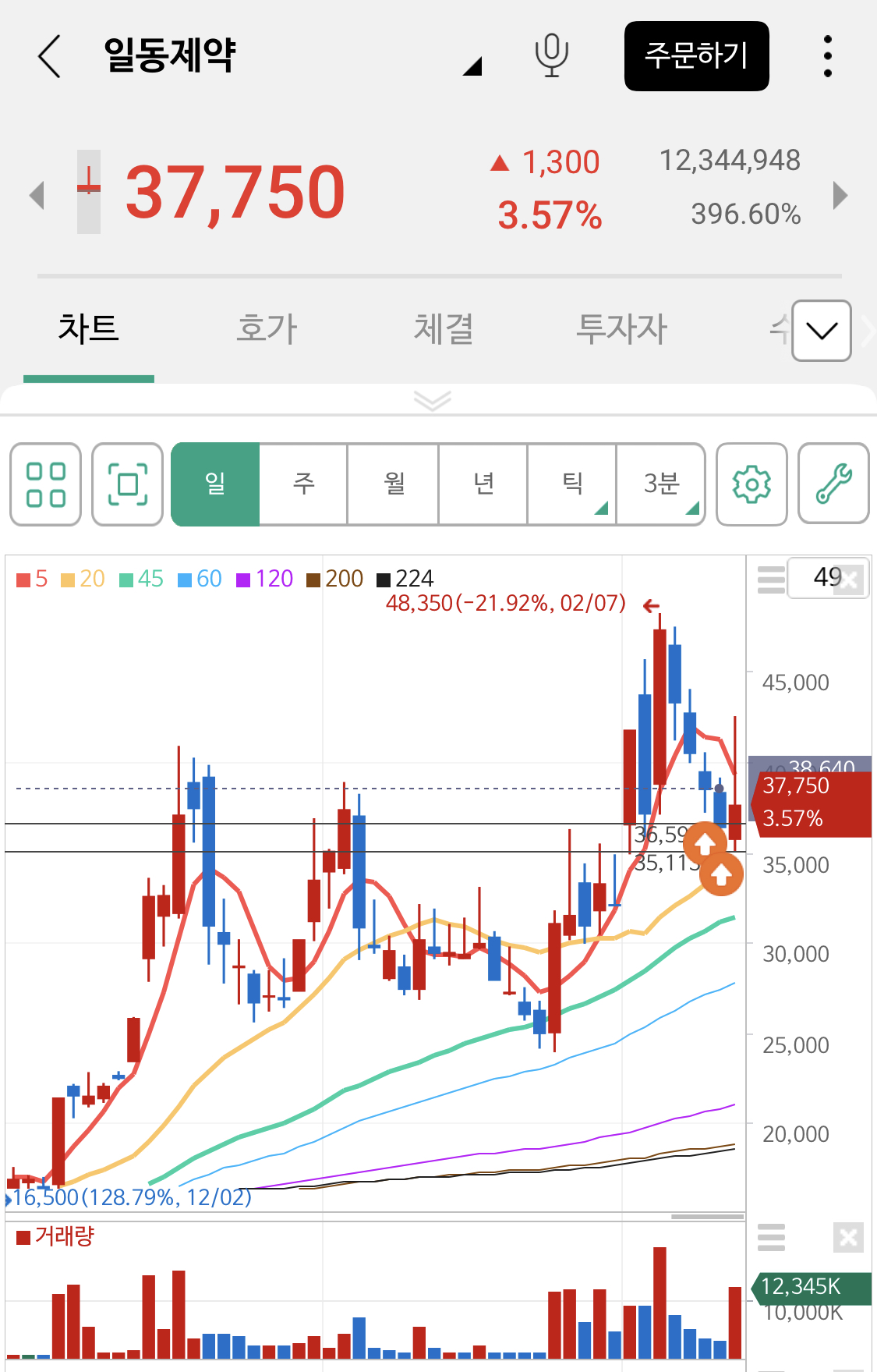Tap the large 37,750 price text

pyautogui.click(x=235, y=192)
